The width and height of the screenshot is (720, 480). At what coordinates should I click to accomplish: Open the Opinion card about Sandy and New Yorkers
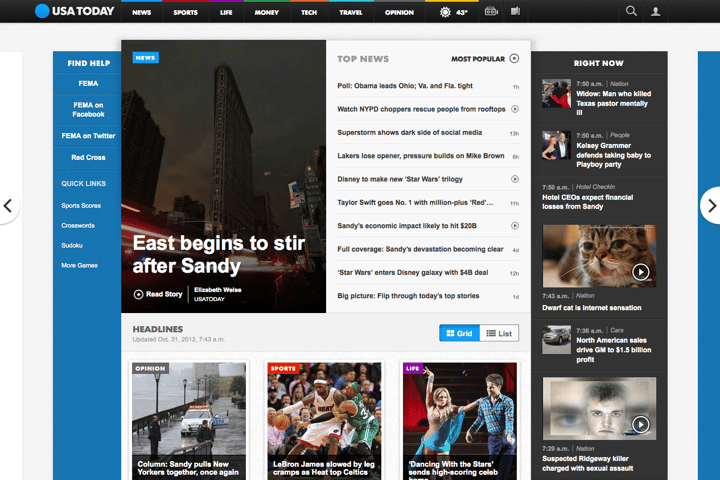click(189, 421)
